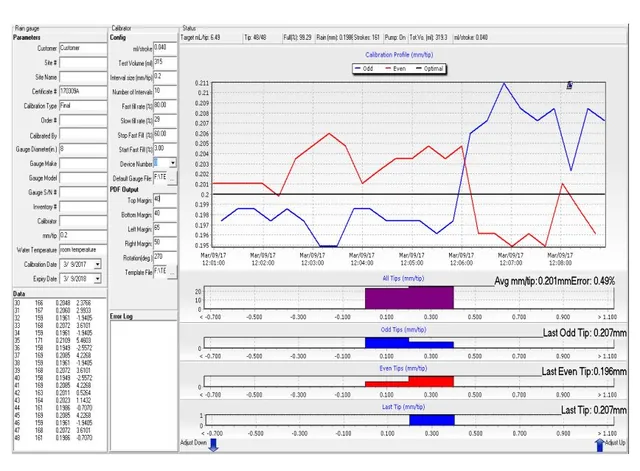This screenshot has height=471, width=640.
Task: Click the Gauge S/N # input field
Action: (83, 192)
